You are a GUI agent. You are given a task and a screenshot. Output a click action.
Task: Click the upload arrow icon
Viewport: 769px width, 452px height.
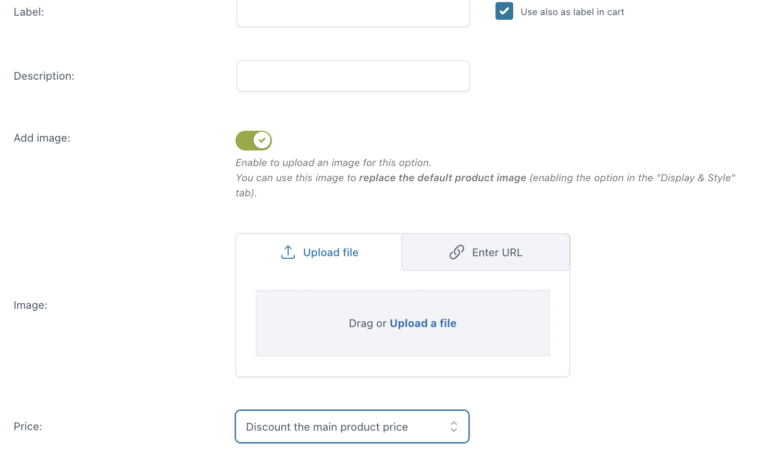click(288, 252)
